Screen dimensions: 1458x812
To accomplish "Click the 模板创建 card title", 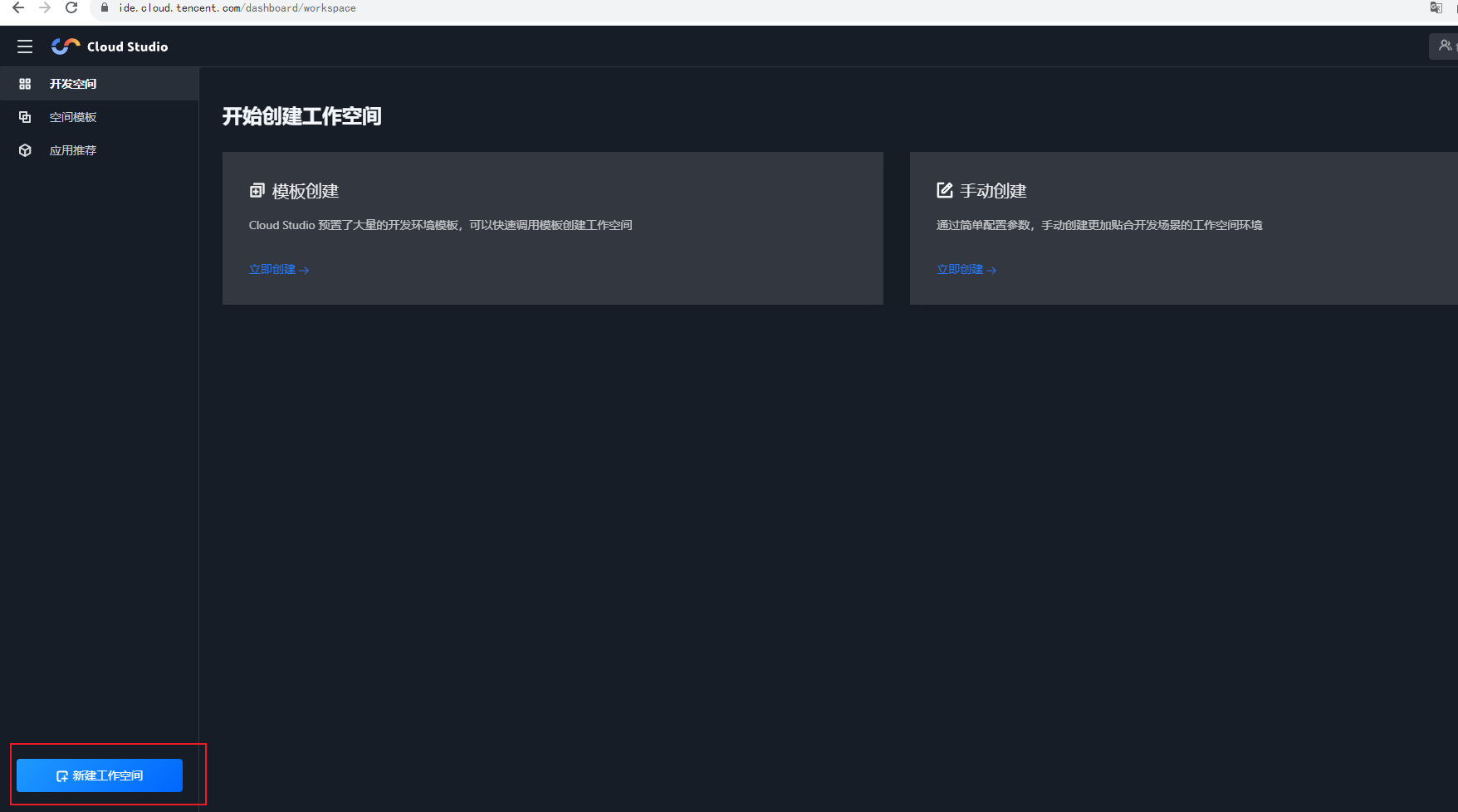I will [x=306, y=191].
